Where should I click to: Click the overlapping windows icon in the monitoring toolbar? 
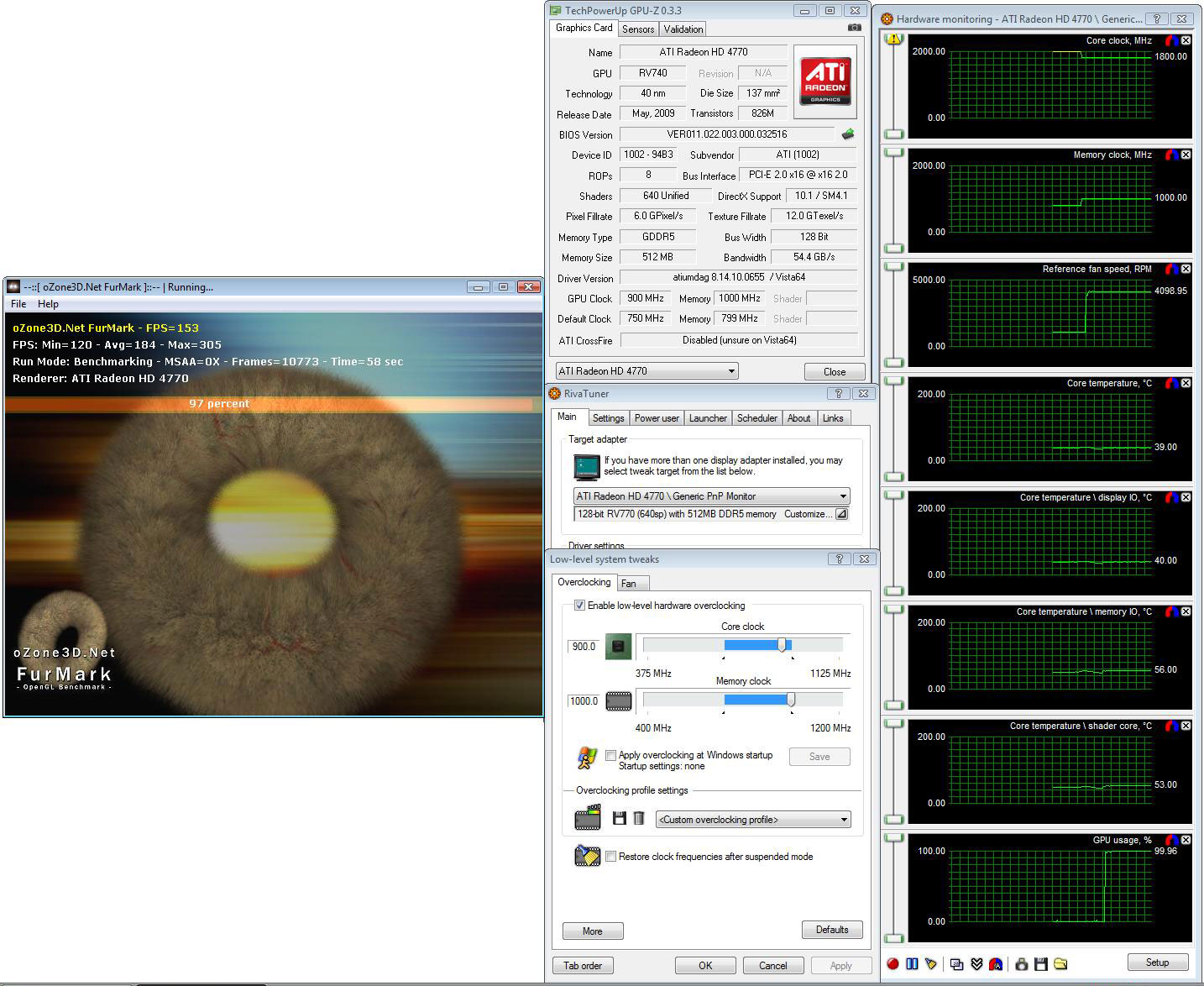click(957, 963)
